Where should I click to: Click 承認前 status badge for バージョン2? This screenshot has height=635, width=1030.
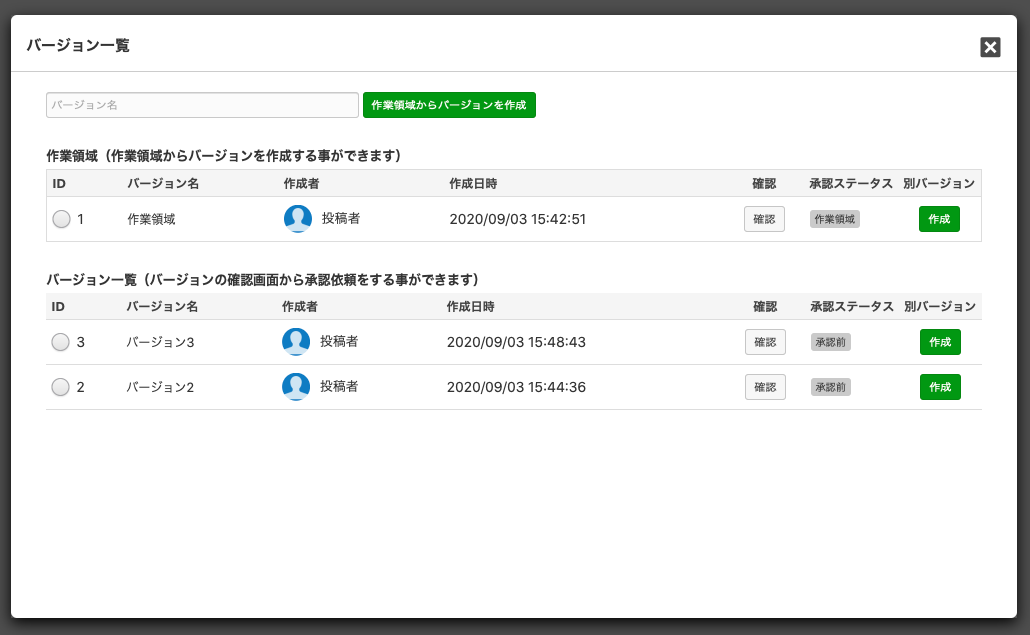(831, 387)
